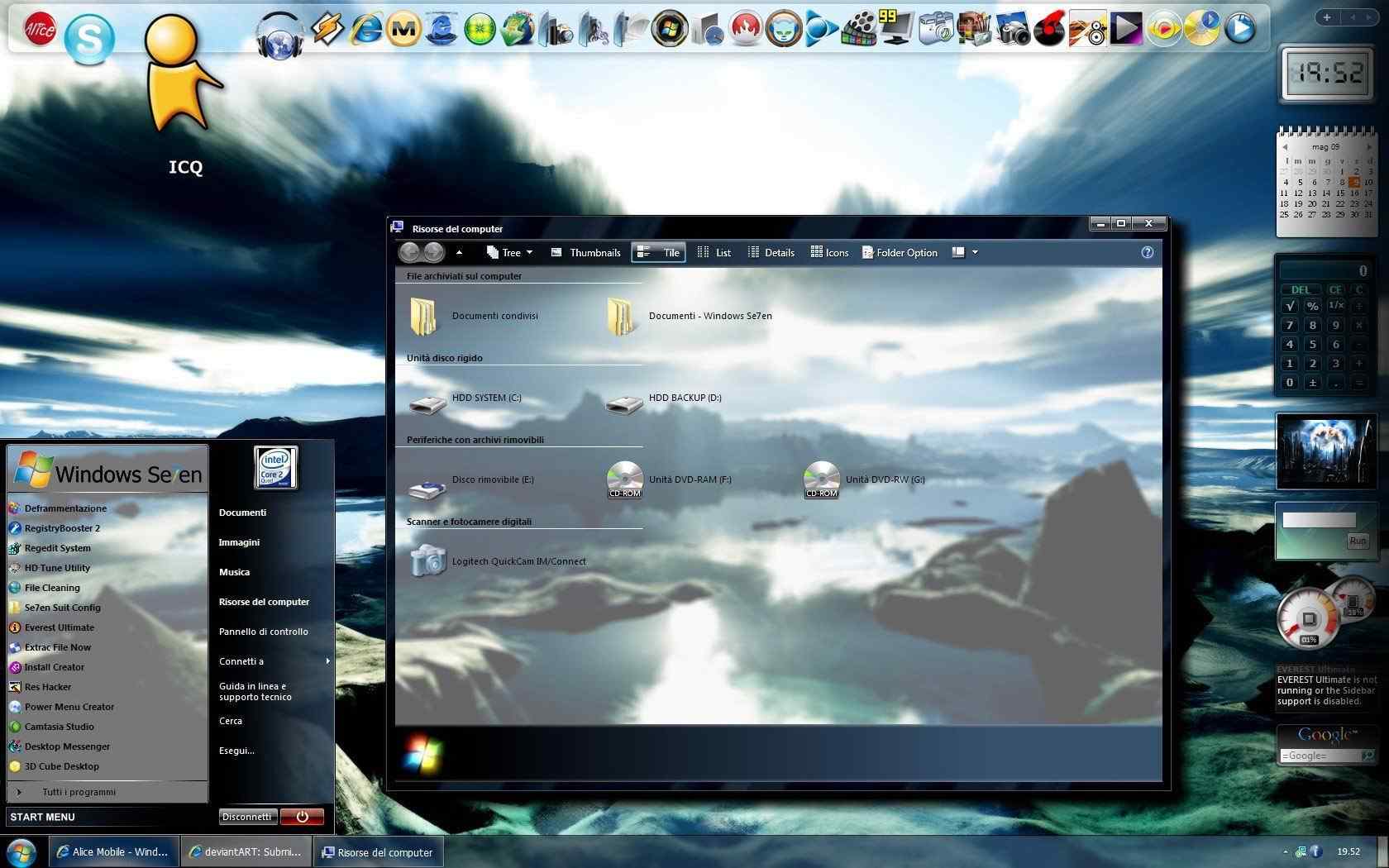Image resolution: width=1389 pixels, height=868 pixels.
Task: Open the film clapperboard icon in dock
Action: [x=859, y=29]
